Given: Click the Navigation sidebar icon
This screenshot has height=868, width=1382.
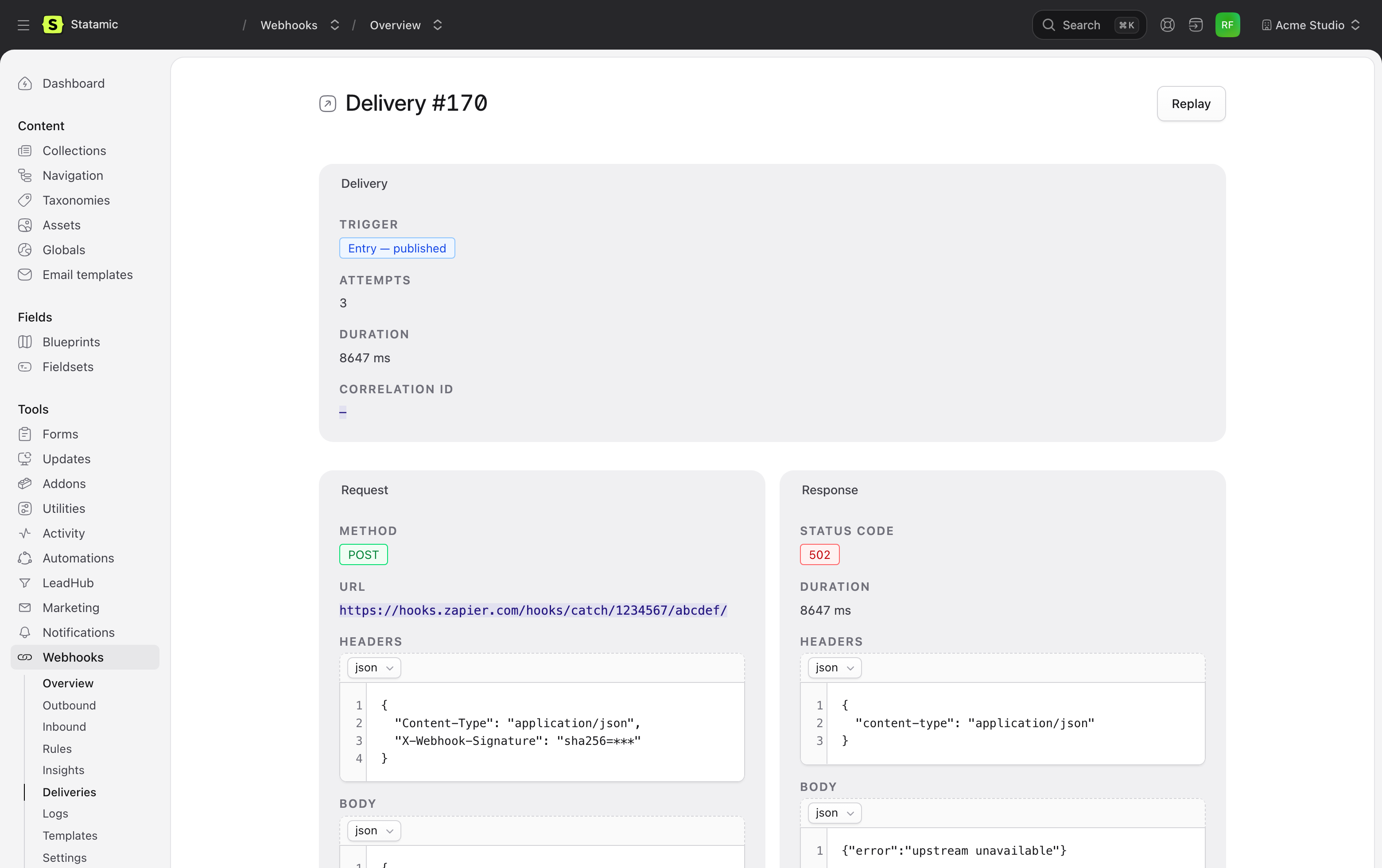Looking at the screenshot, I should click(25, 175).
